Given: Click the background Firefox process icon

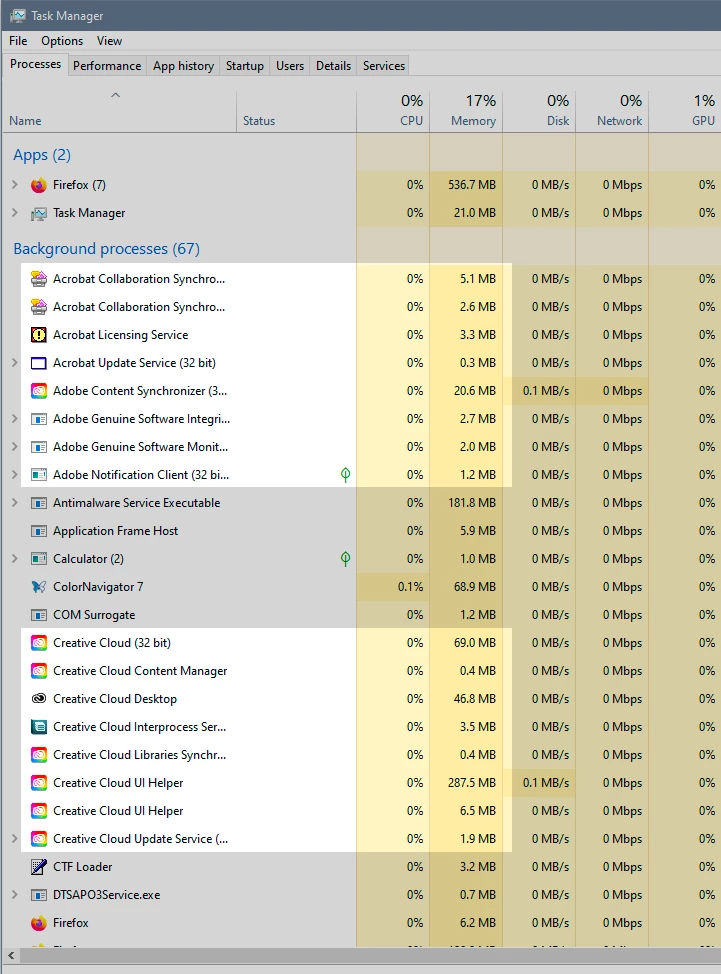Looking at the screenshot, I should tap(39, 923).
